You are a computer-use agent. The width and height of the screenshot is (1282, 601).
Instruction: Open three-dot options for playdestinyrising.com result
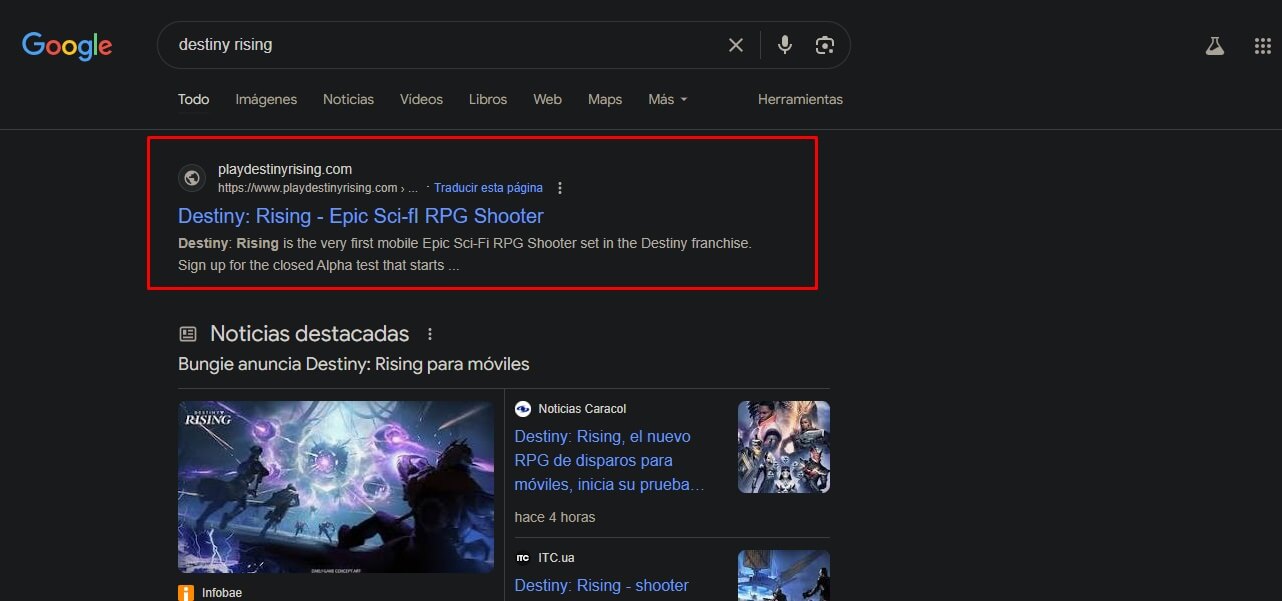[x=560, y=188]
